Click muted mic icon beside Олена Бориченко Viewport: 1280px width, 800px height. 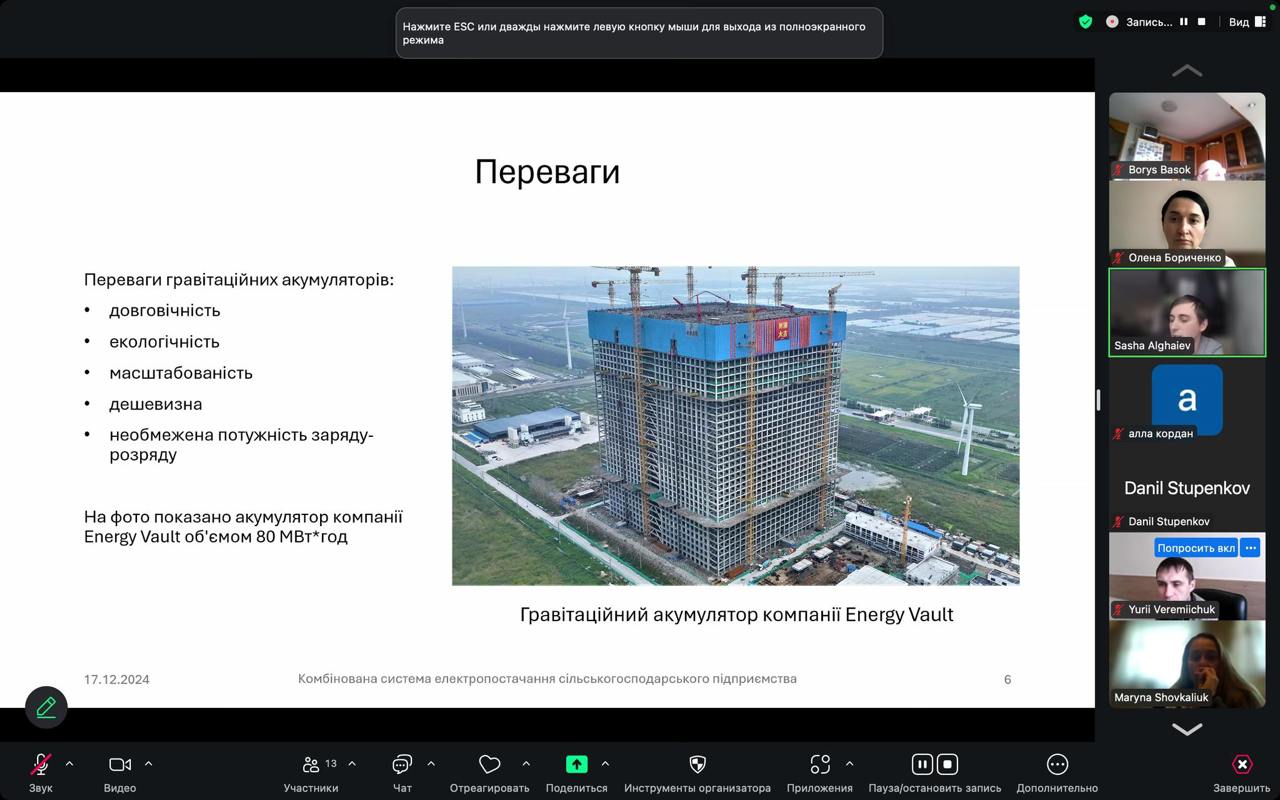(1119, 258)
